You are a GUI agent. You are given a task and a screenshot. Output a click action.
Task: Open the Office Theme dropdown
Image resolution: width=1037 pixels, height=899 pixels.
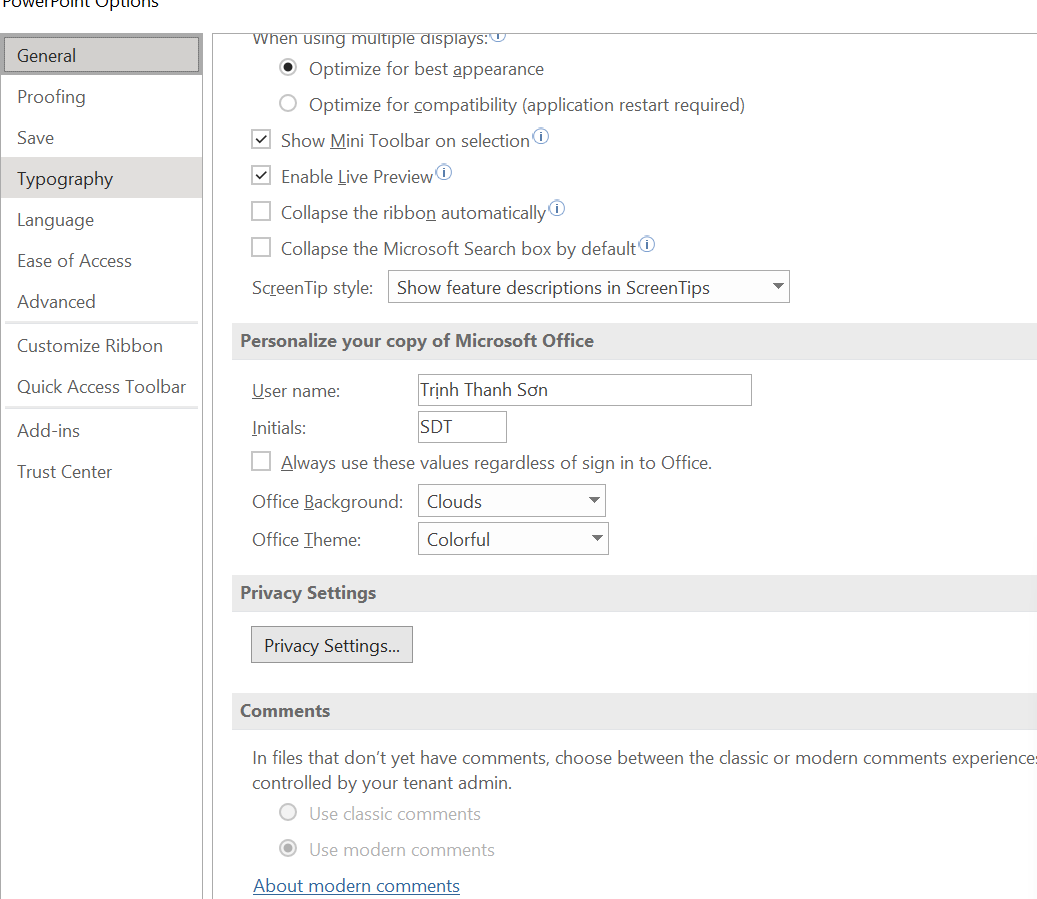pos(513,538)
